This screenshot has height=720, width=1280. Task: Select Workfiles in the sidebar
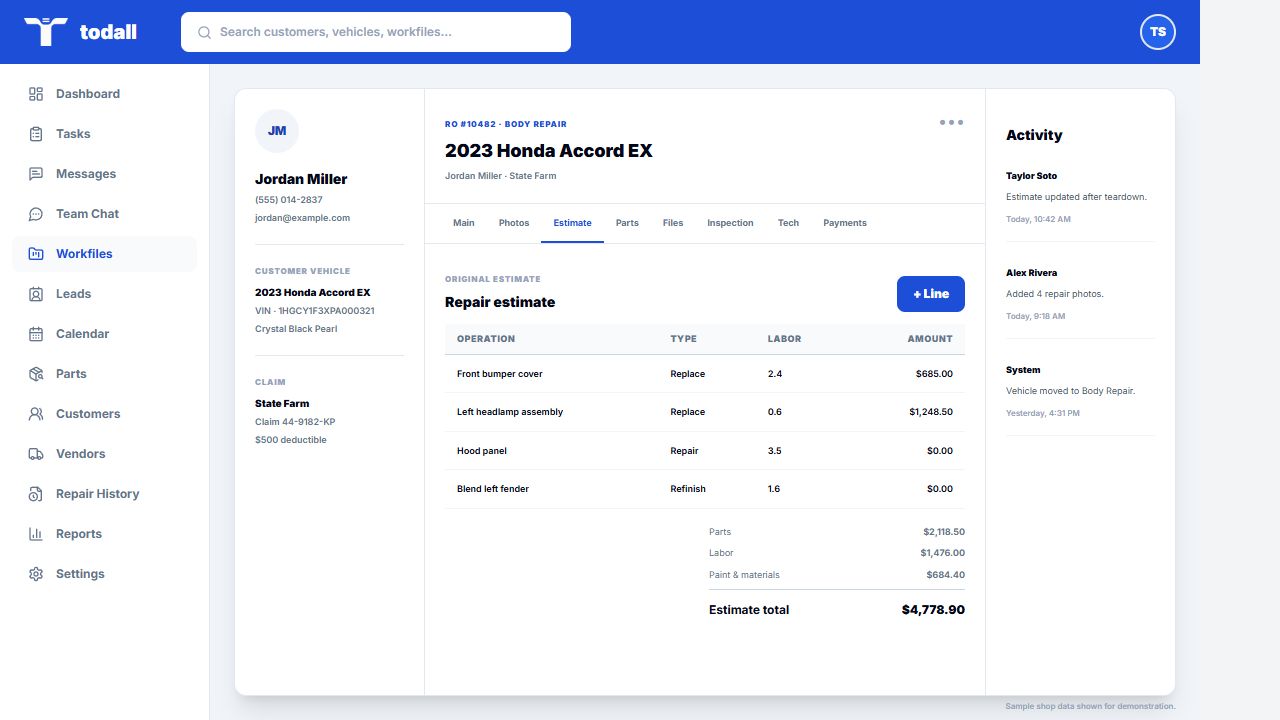104,254
